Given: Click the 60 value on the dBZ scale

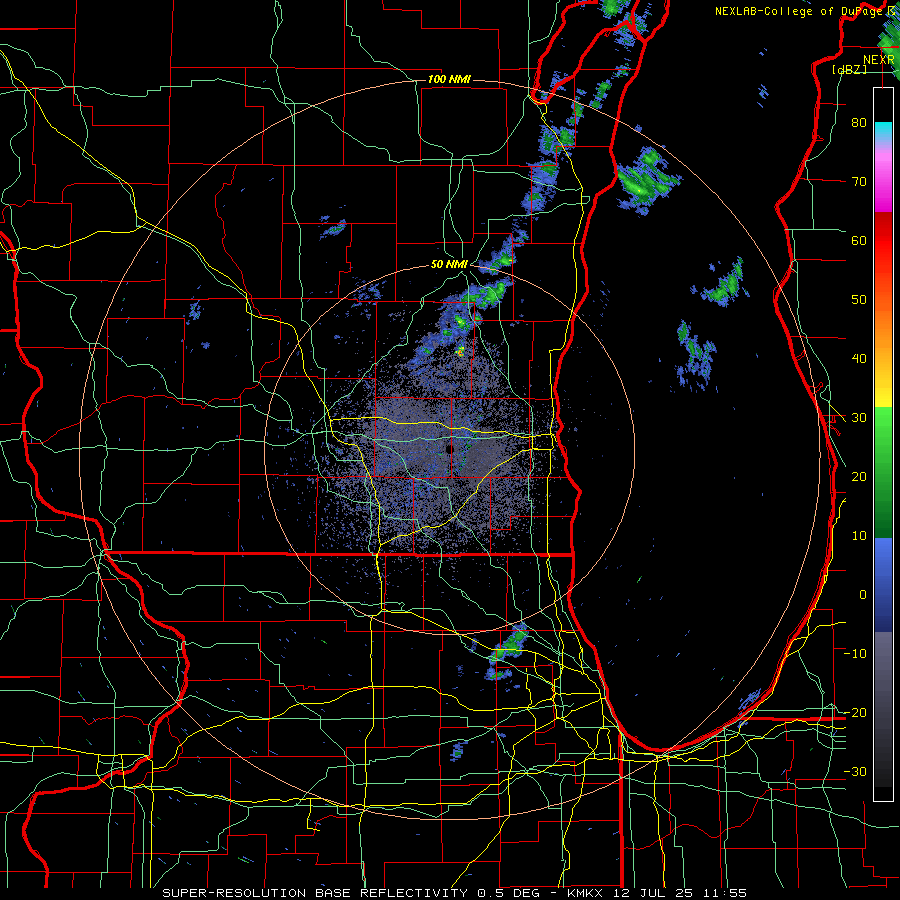Looking at the screenshot, I should [x=859, y=241].
